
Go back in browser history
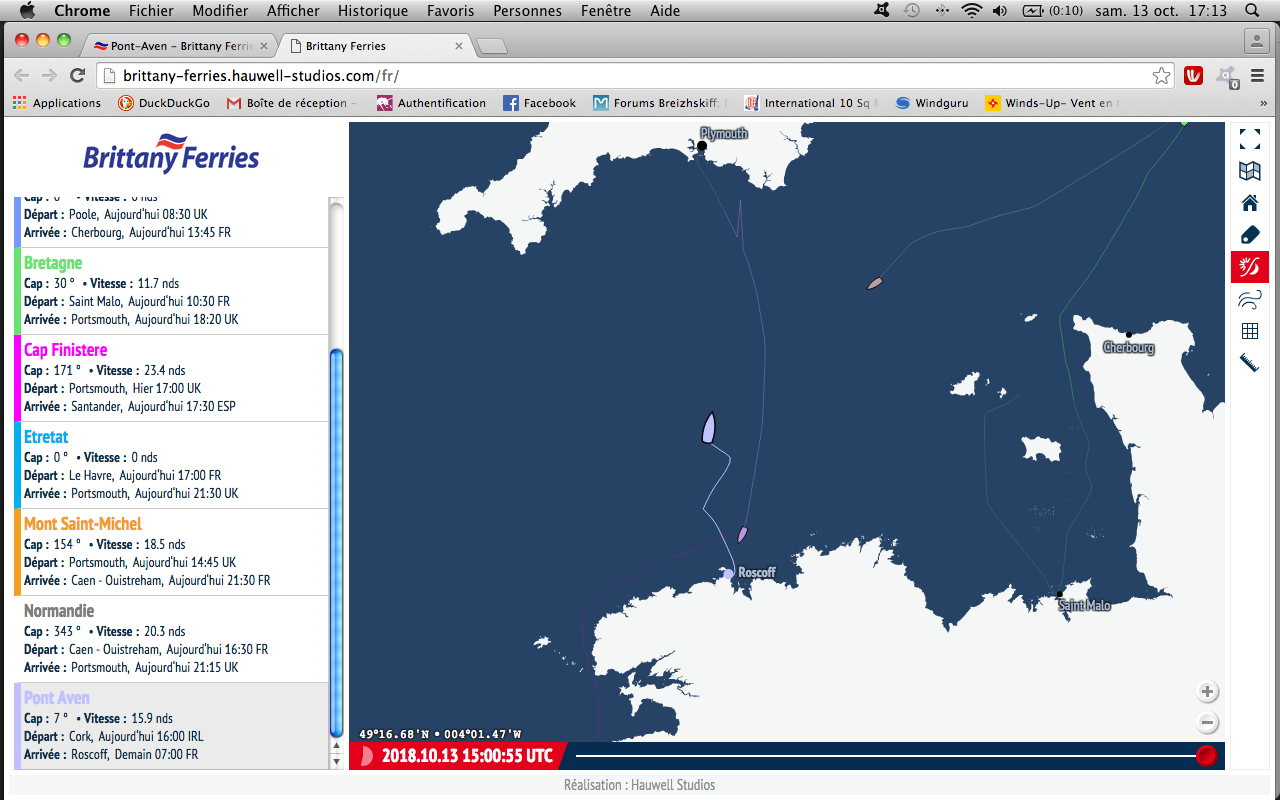[x=21, y=75]
